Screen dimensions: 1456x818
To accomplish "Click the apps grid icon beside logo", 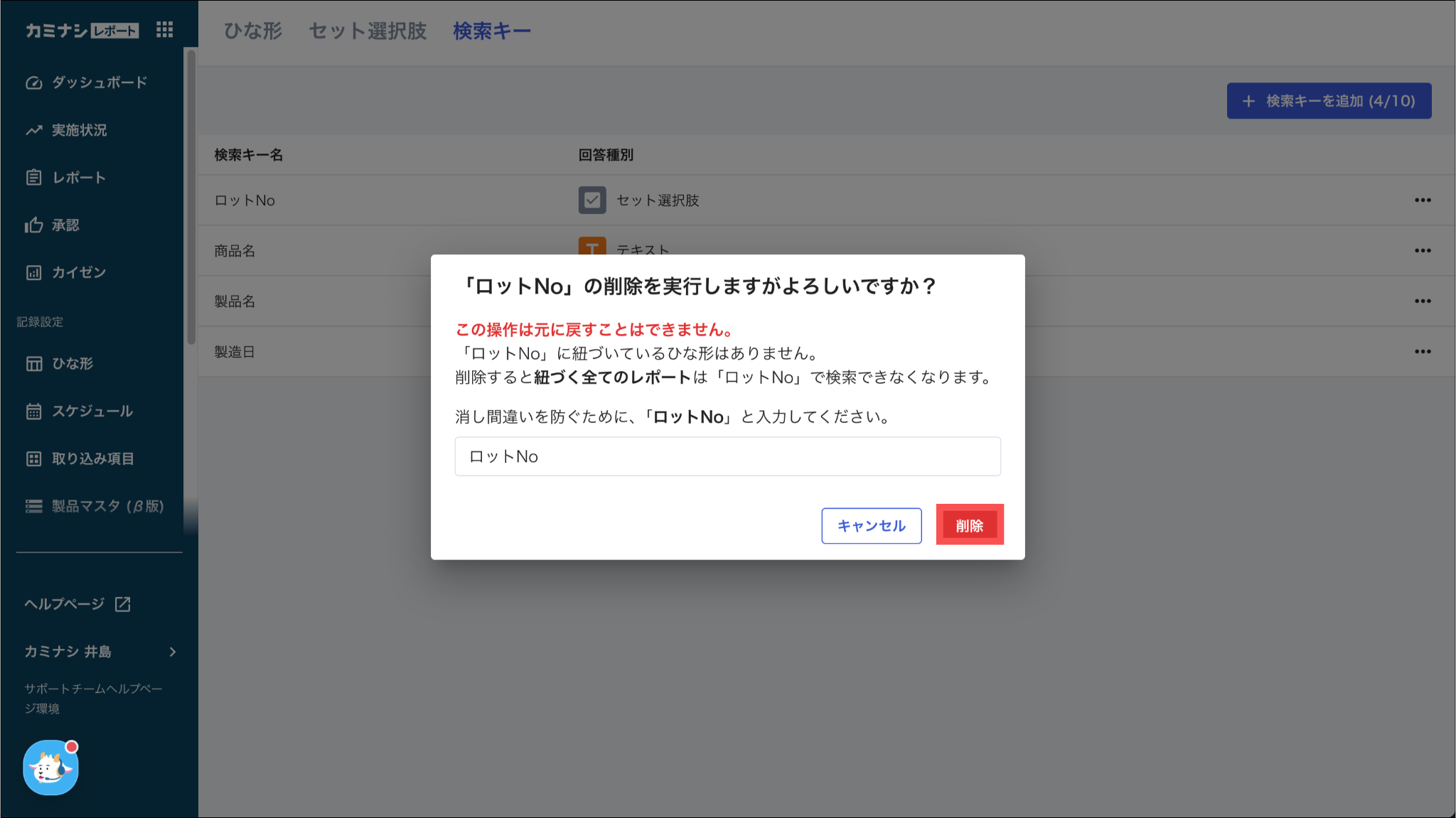I will (164, 30).
